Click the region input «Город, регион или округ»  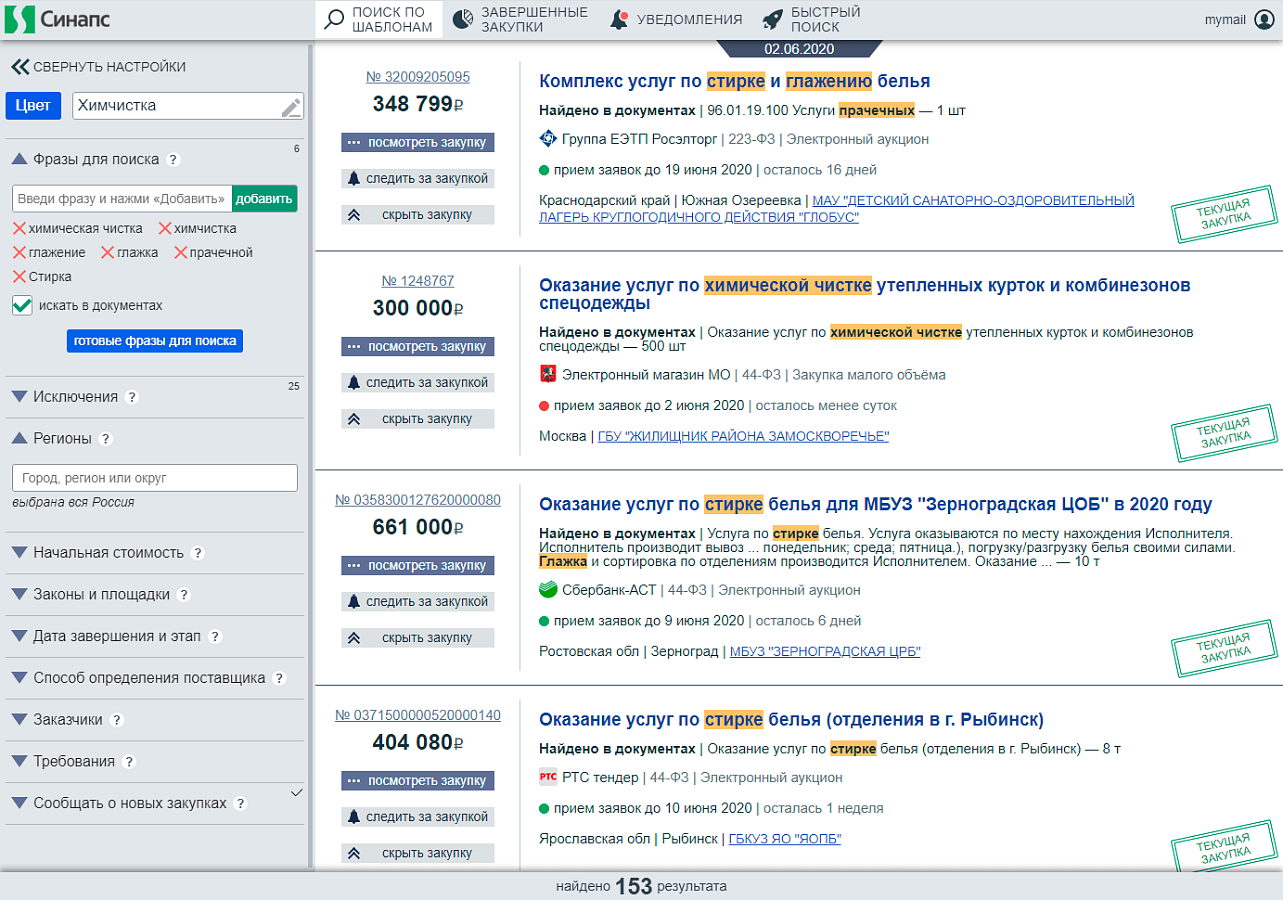click(155, 478)
